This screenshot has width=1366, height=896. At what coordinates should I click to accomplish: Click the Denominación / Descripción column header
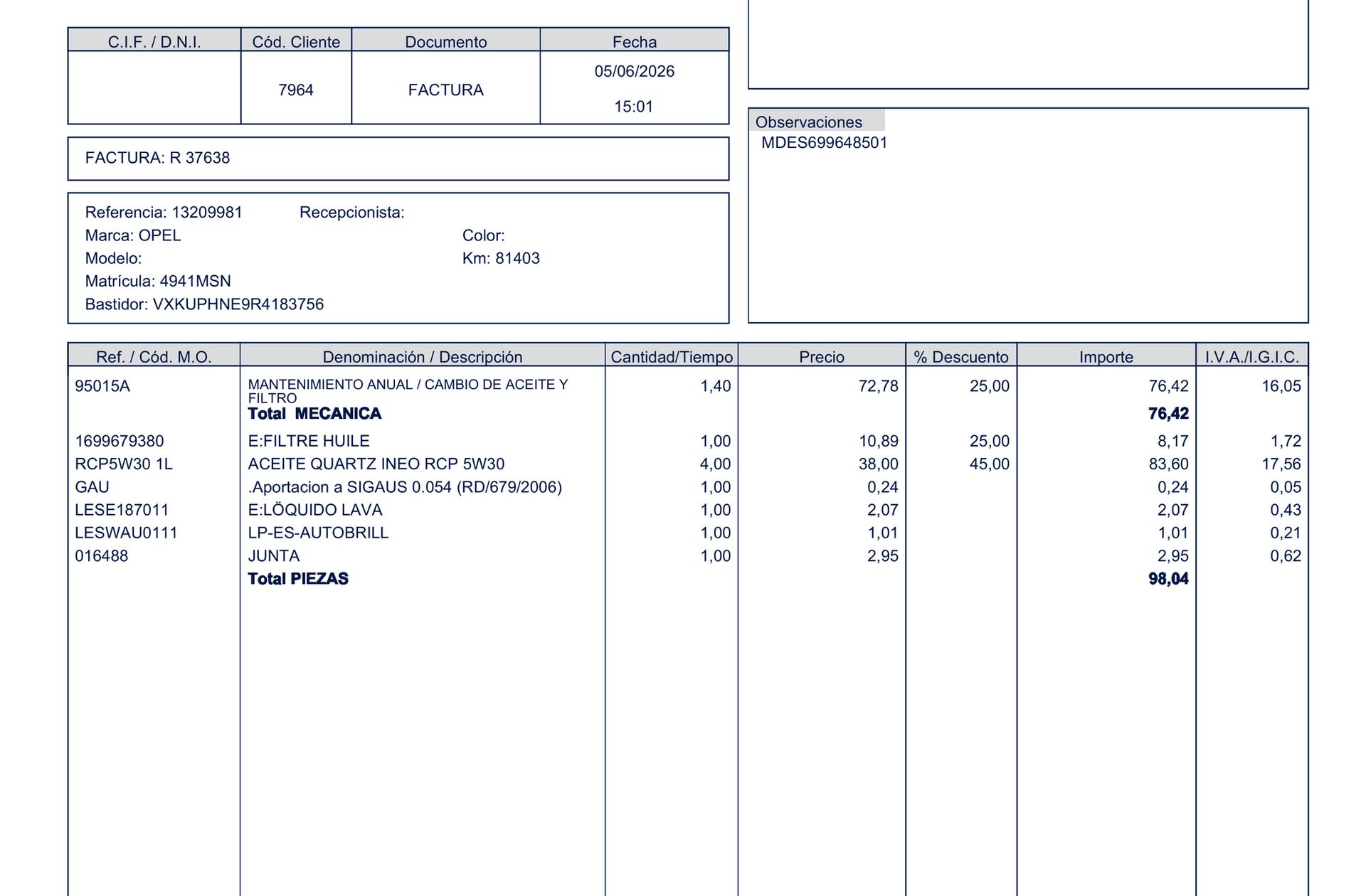coord(423,357)
